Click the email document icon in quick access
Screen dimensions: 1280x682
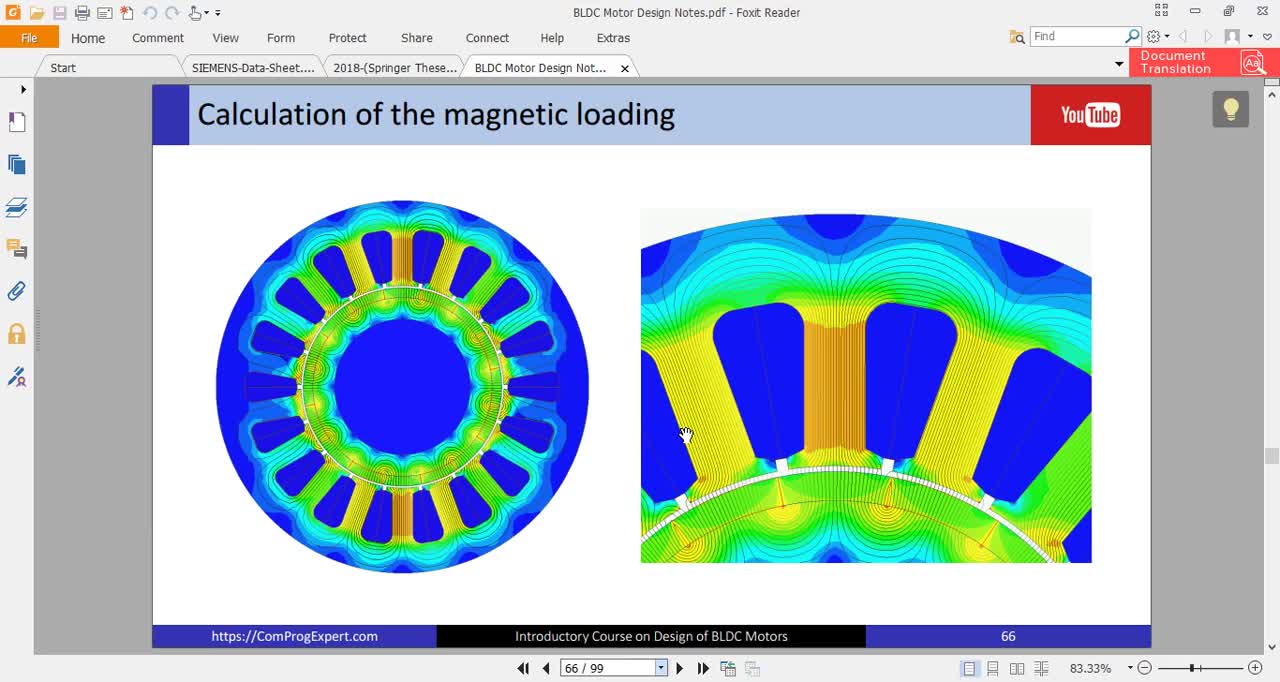[x=104, y=13]
